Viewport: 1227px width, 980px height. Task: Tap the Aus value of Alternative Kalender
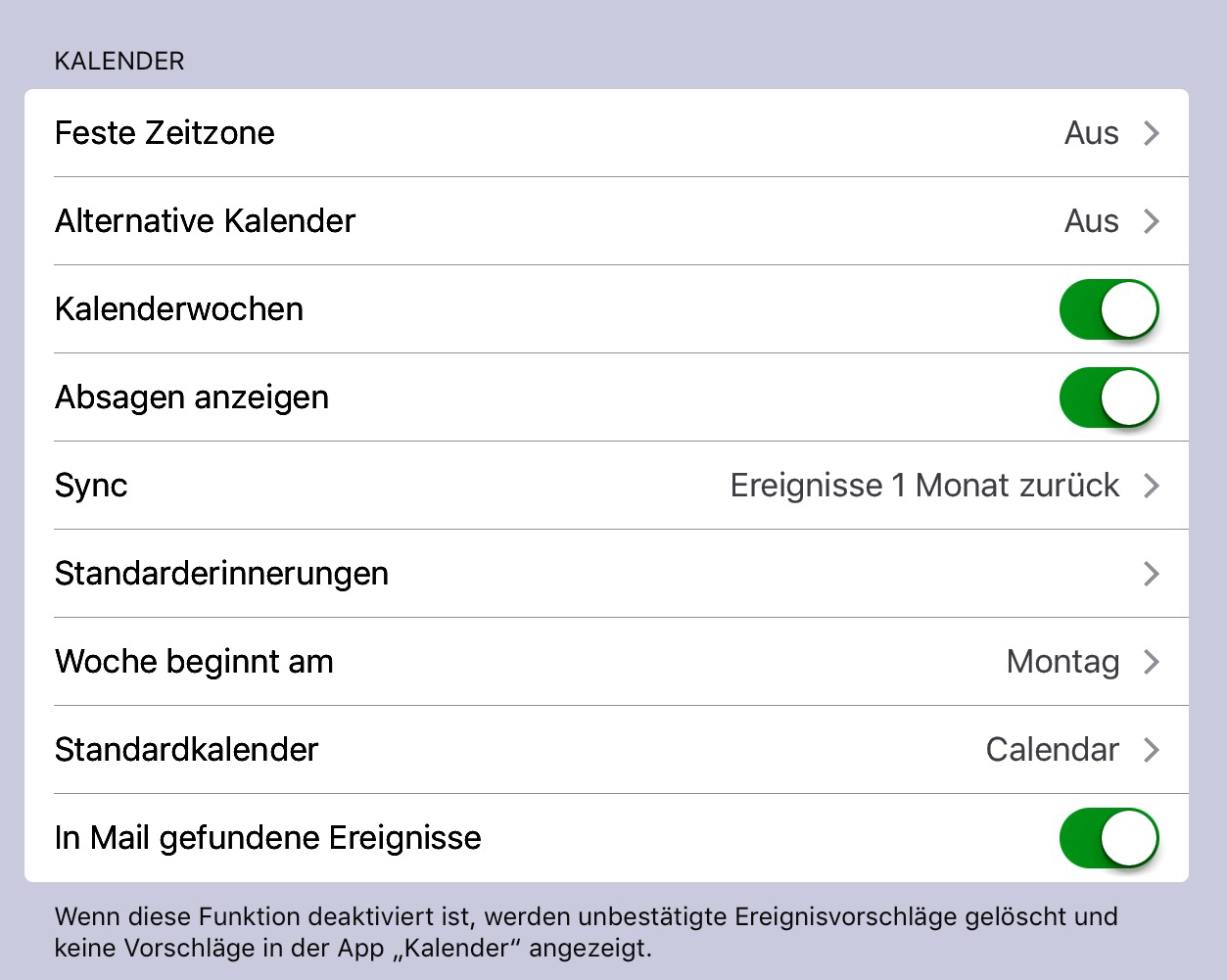[x=1092, y=221]
